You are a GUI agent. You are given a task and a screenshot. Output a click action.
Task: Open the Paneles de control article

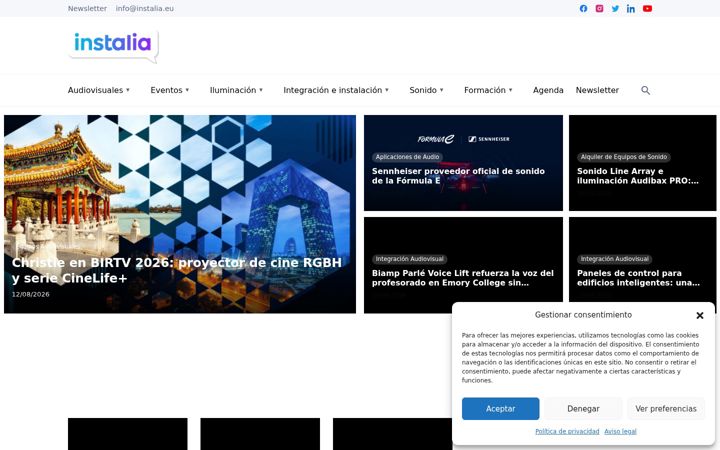[x=638, y=278]
